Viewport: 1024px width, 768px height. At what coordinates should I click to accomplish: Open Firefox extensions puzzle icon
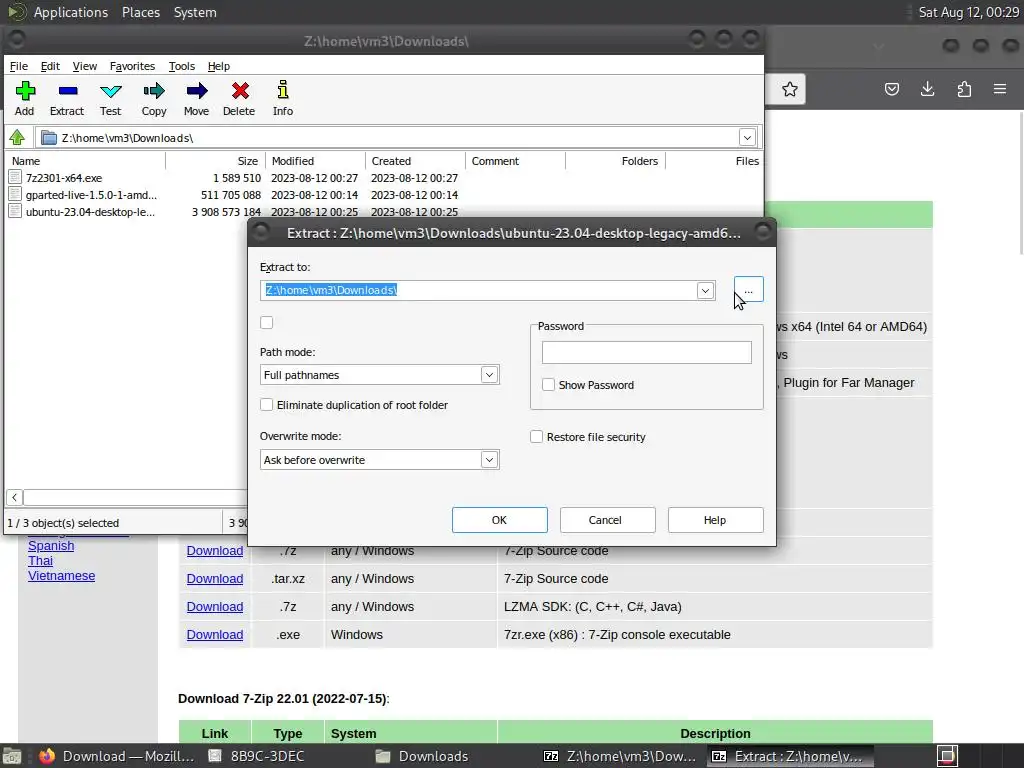point(964,89)
